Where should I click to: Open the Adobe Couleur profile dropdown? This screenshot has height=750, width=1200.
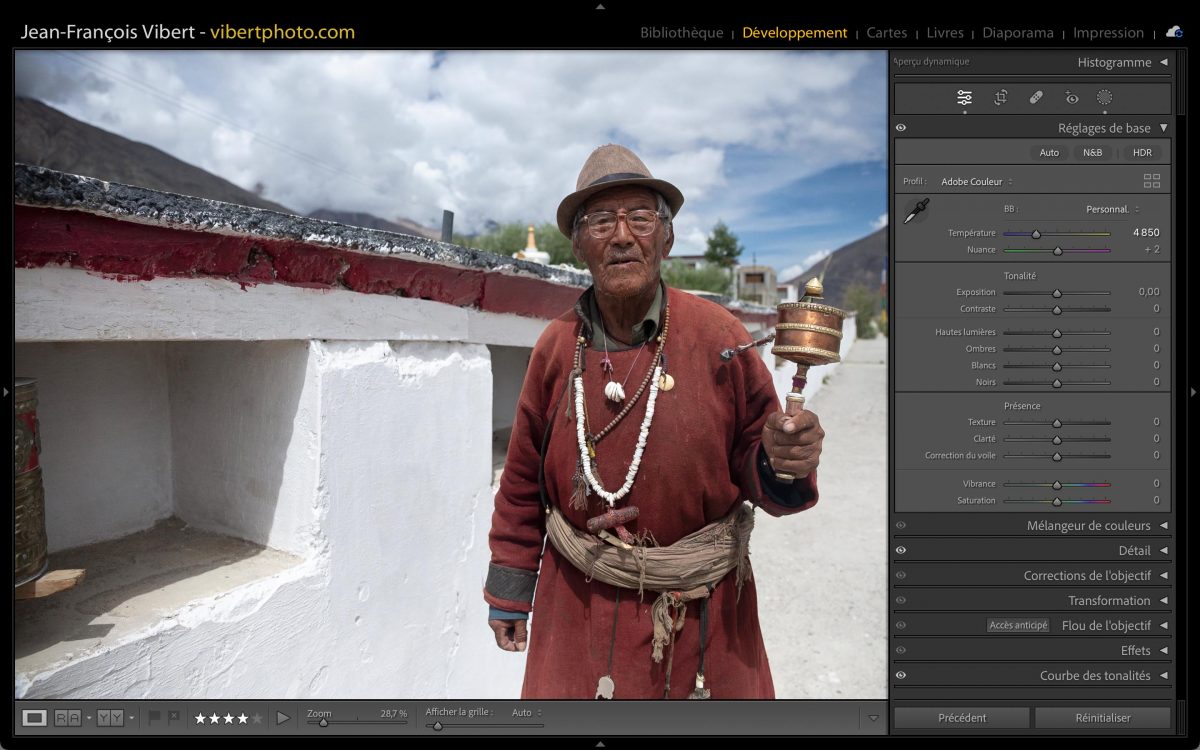[976, 182]
